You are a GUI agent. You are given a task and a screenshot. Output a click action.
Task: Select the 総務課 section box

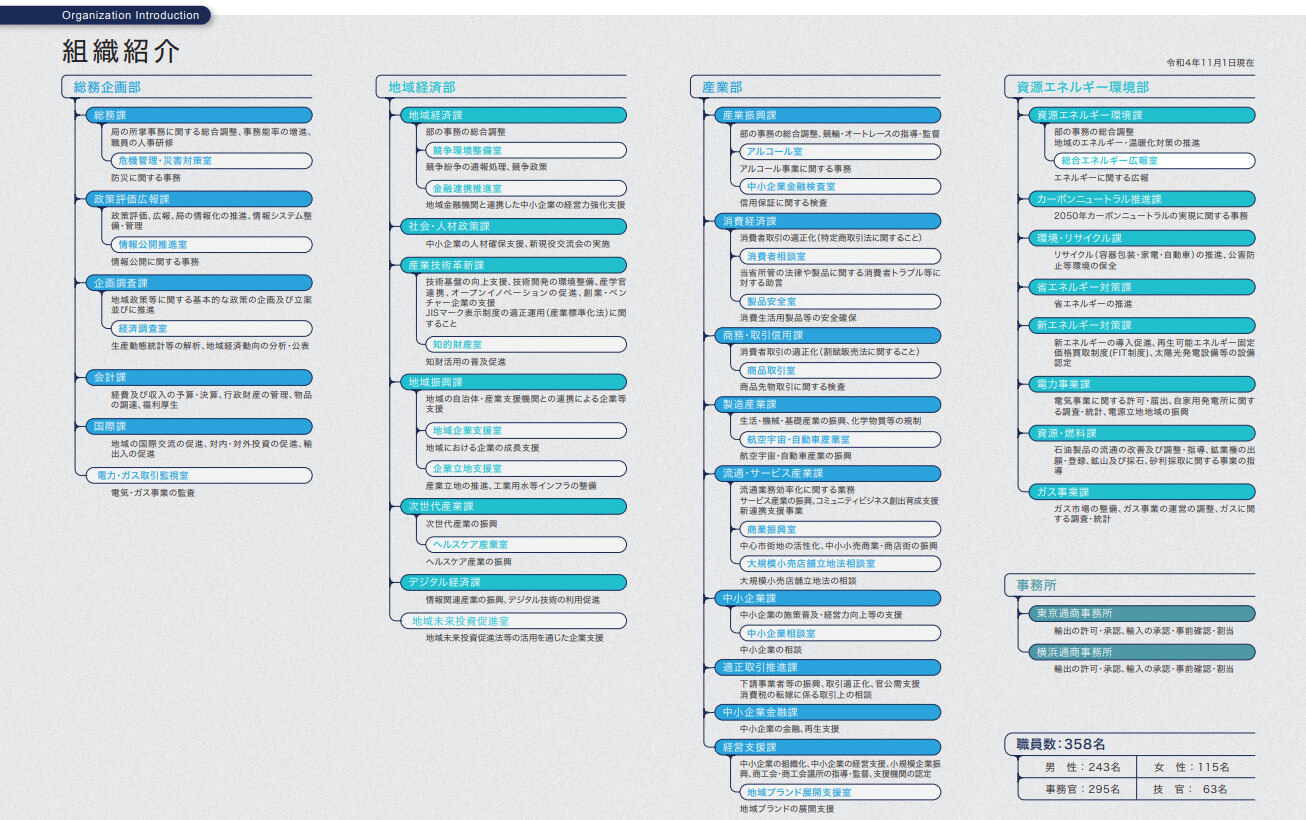198,116
